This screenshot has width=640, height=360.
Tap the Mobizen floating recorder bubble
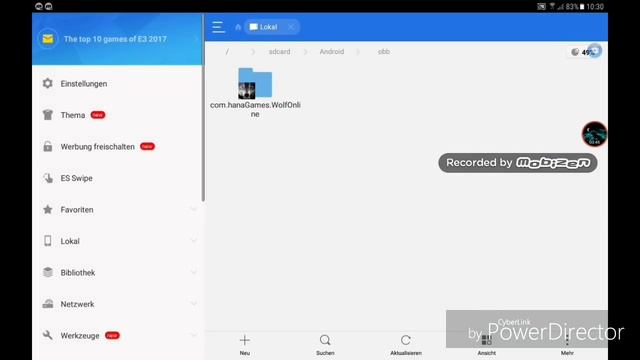click(x=594, y=134)
